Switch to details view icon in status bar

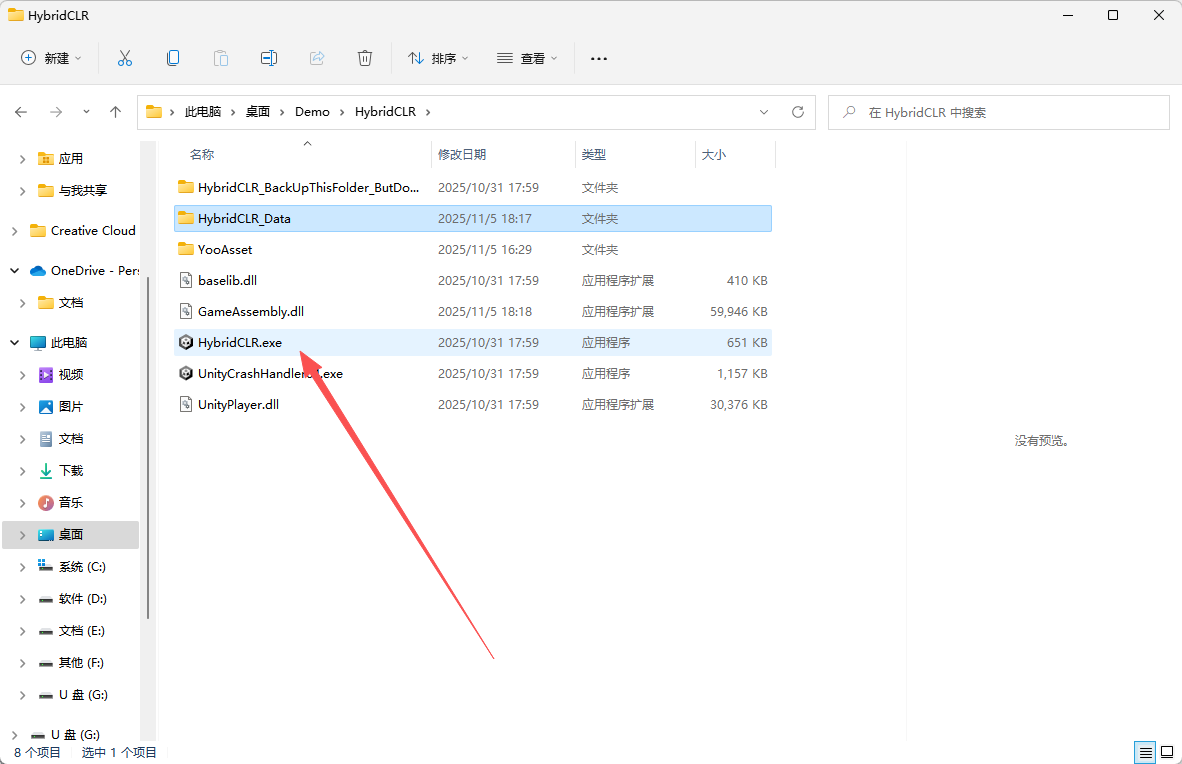point(1146,752)
